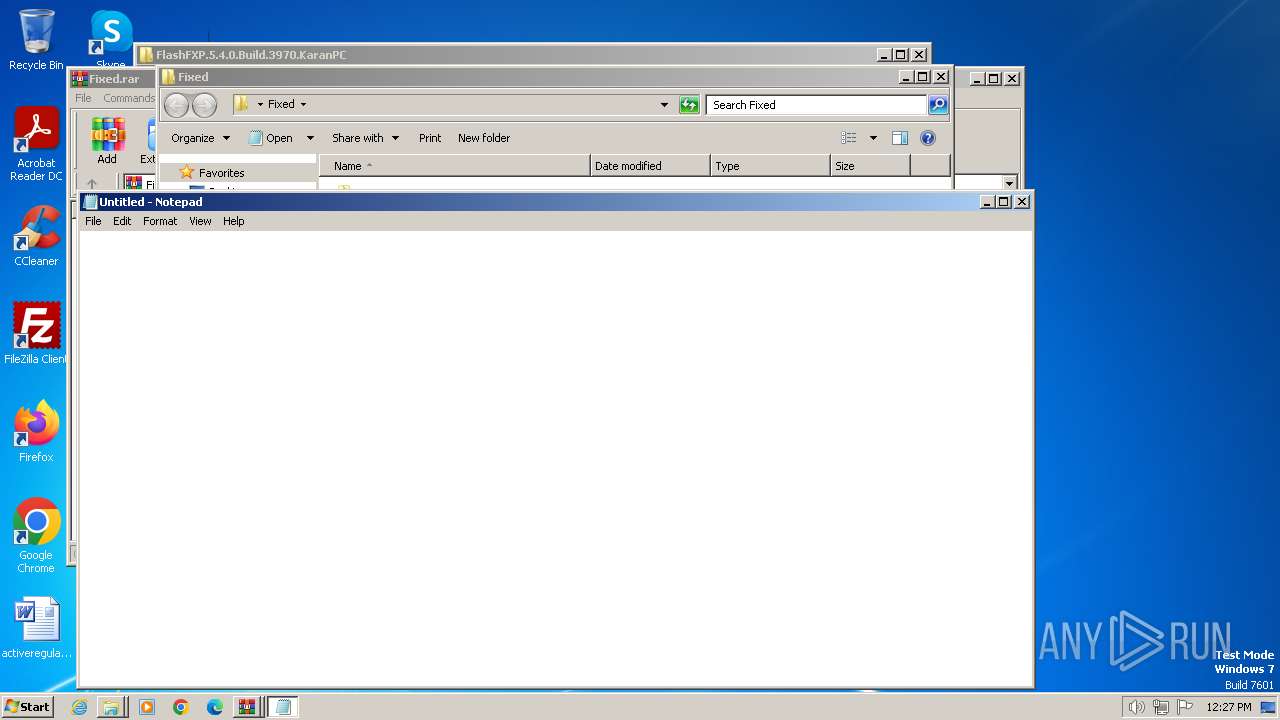Click the Edge icon in the taskbar
This screenshot has width=1280, height=720.
point(214,707)
